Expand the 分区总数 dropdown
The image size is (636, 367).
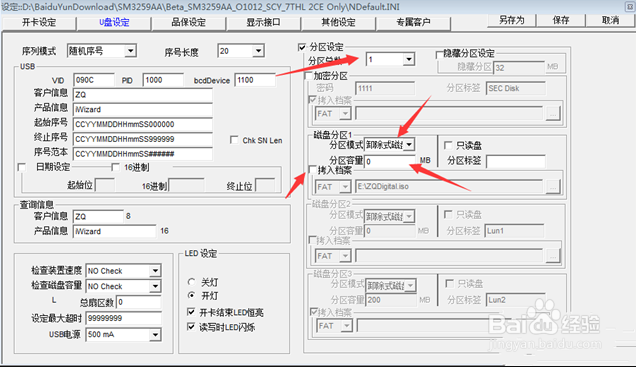click(408, 59)
